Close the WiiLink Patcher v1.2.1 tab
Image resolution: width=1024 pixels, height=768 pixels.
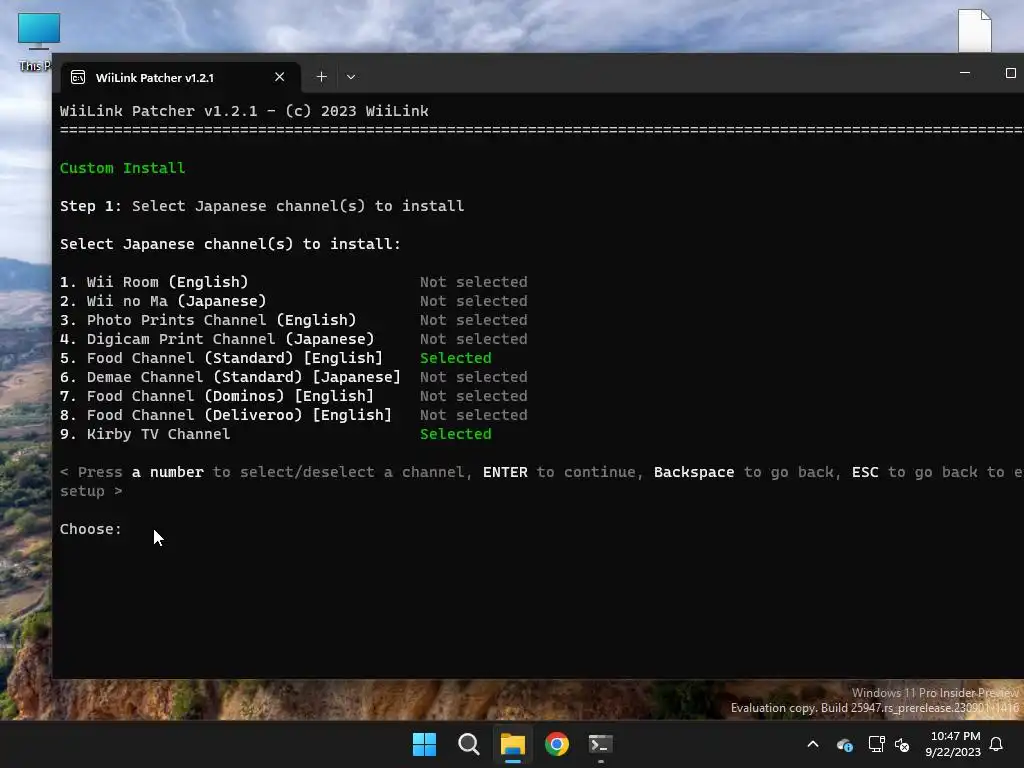tap(280, 77)
